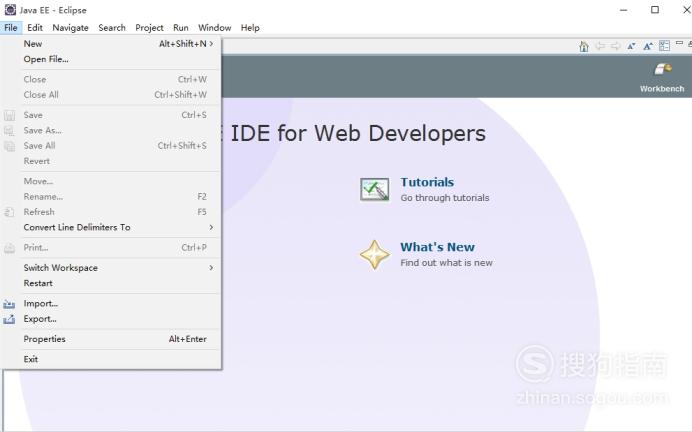Select Revert in File menu
Viewport: 692px width, 432px height.
tap(111, 161)
